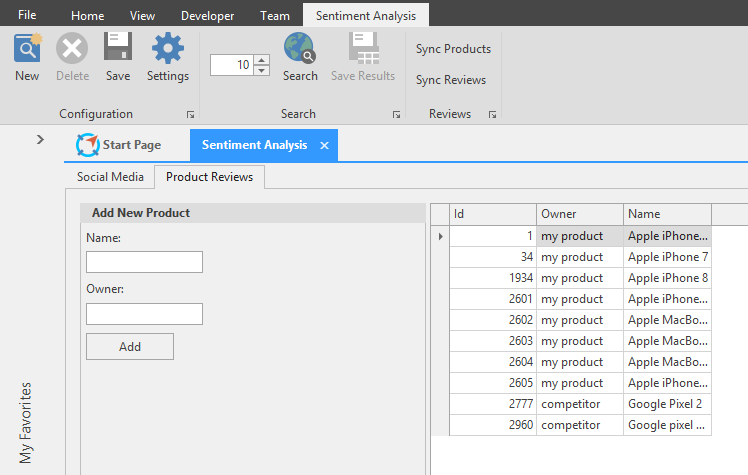Click Id cell 2602
This screenshot has width=748, height=475.
(493, 320)
